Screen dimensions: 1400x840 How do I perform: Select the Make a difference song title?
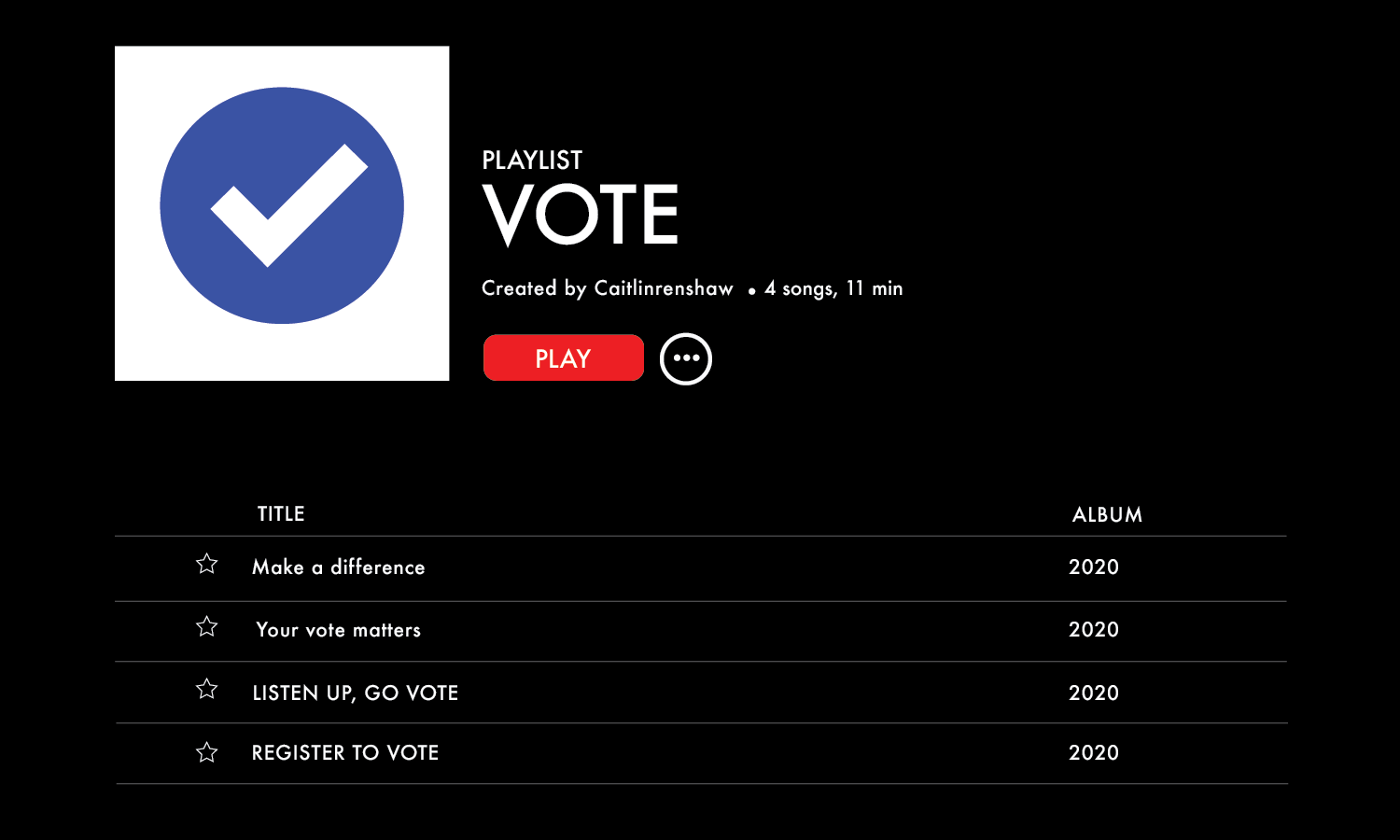click(x=339, y=567)
